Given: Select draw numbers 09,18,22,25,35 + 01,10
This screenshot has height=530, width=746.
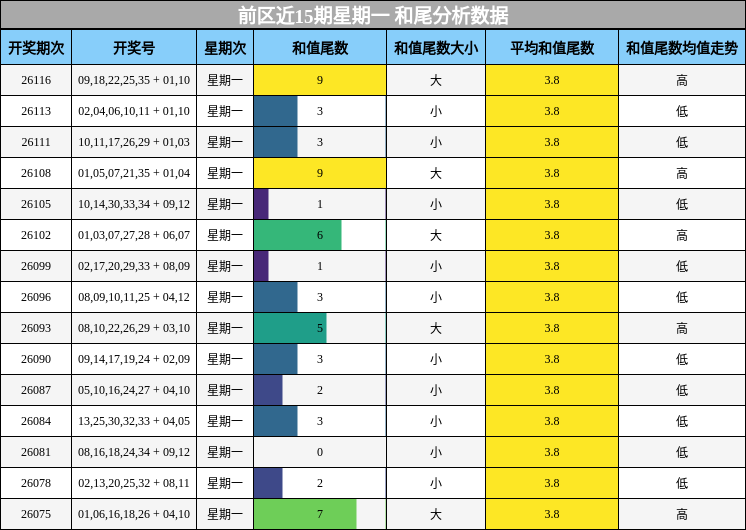Looking at the screenshot, I should click(134, 80).
